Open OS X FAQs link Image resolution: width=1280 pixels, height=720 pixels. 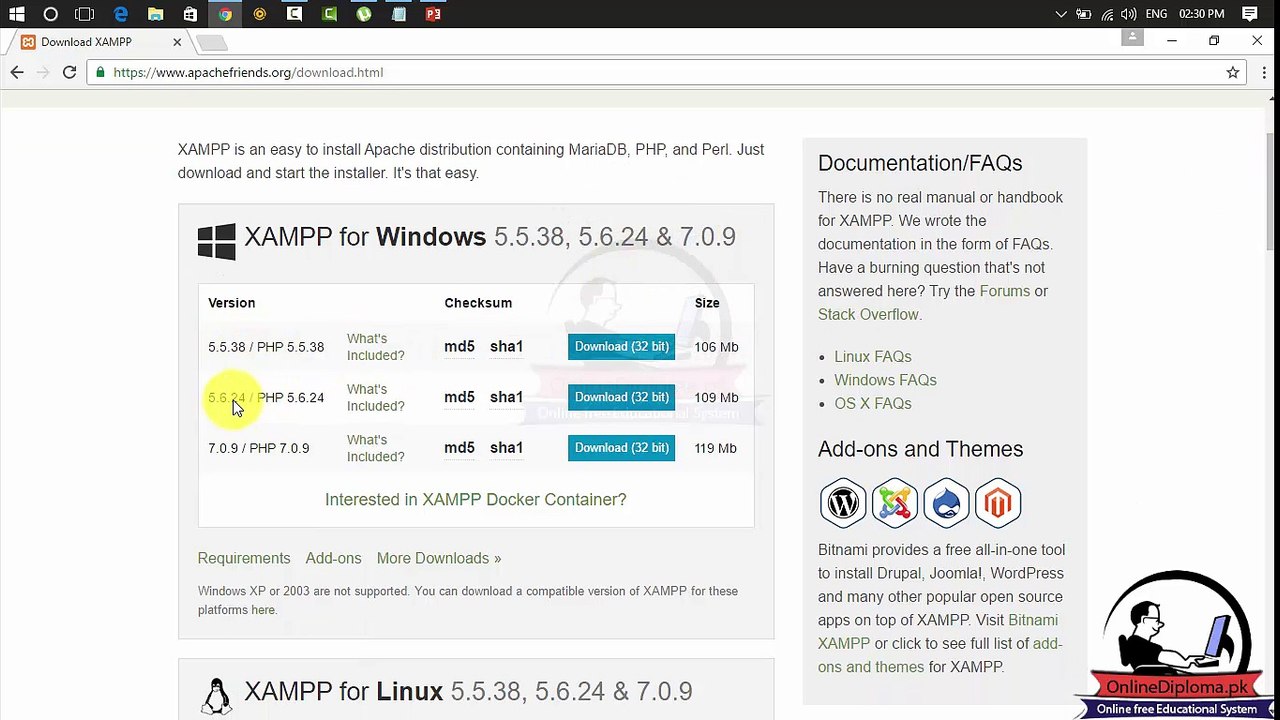pyautogui.click(x=873, y=404)
